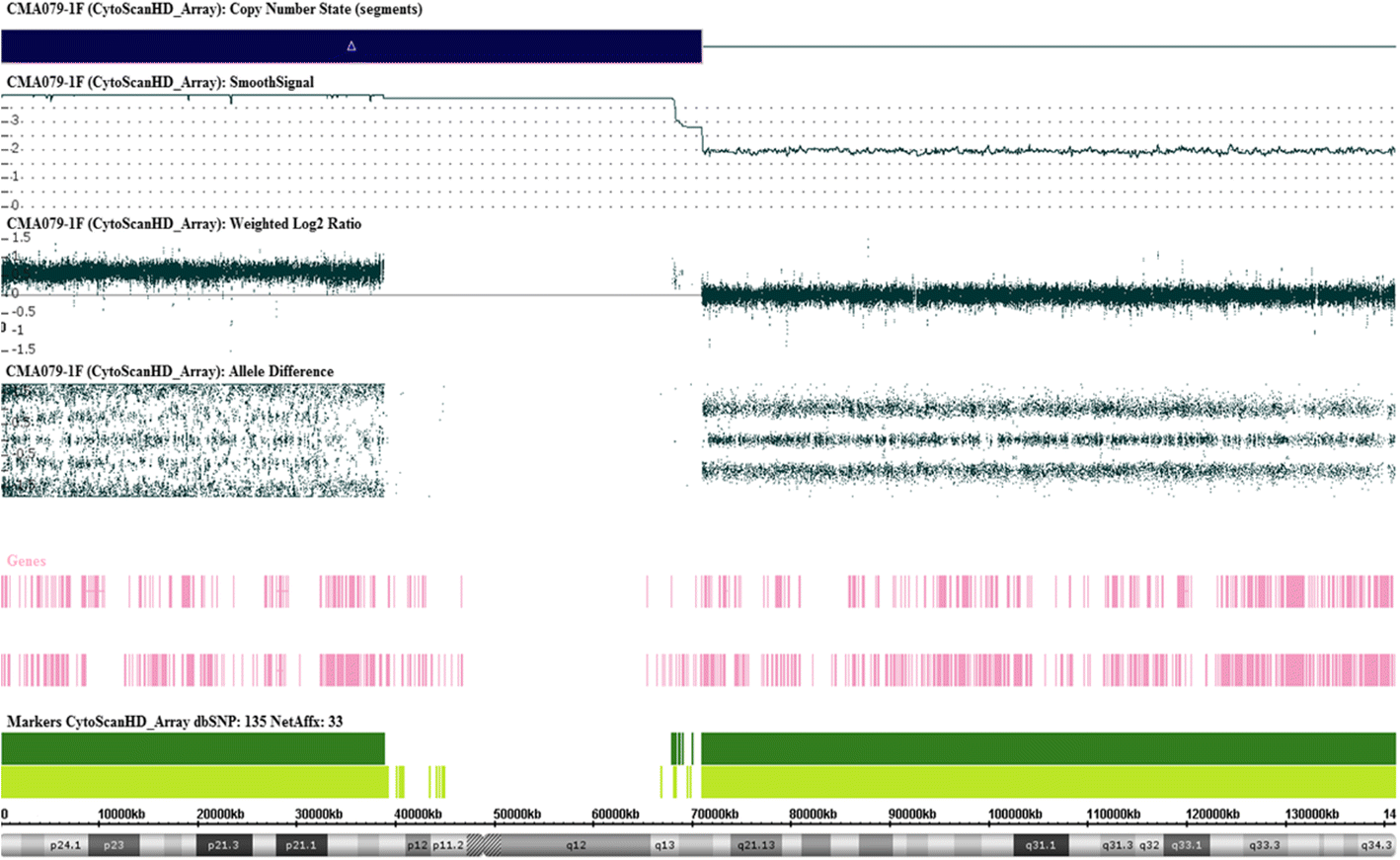Click the Allele Difference track title
The width and height of the screenshot is (1400, 860).
click(x=170, y=371)
